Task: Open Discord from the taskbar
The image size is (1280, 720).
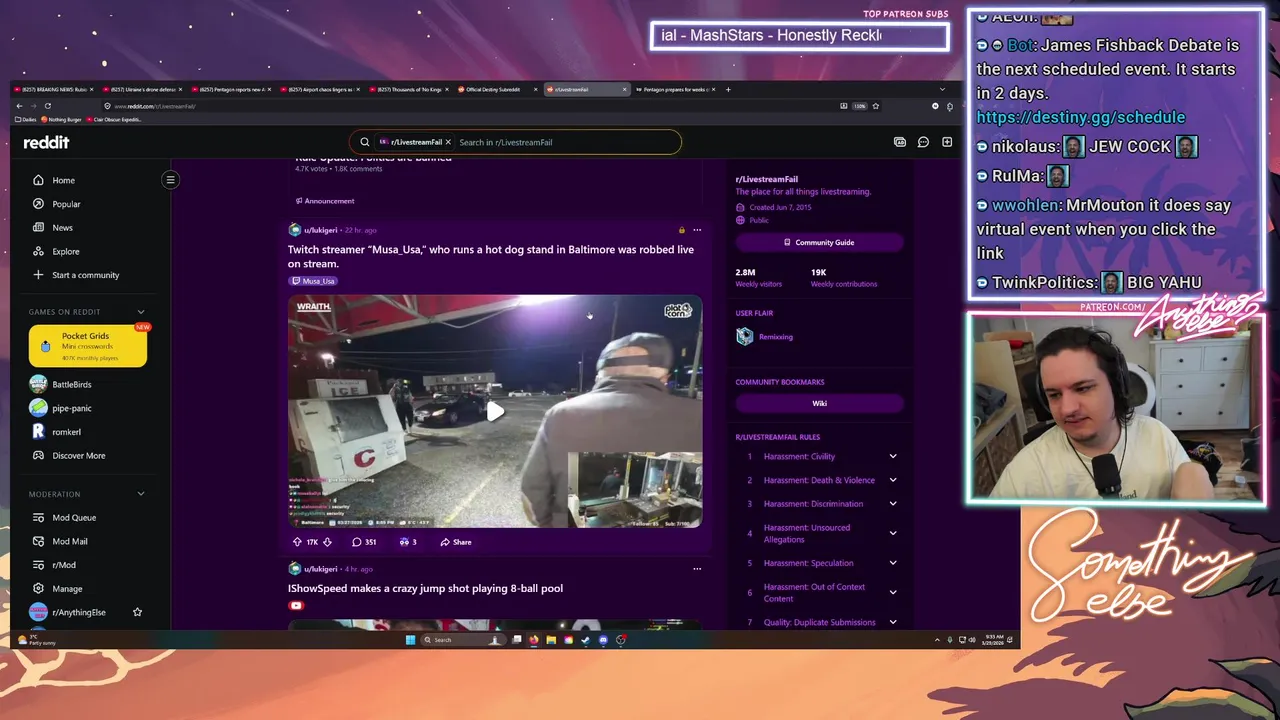Action: pyautogui.click(x=603, y=640)
